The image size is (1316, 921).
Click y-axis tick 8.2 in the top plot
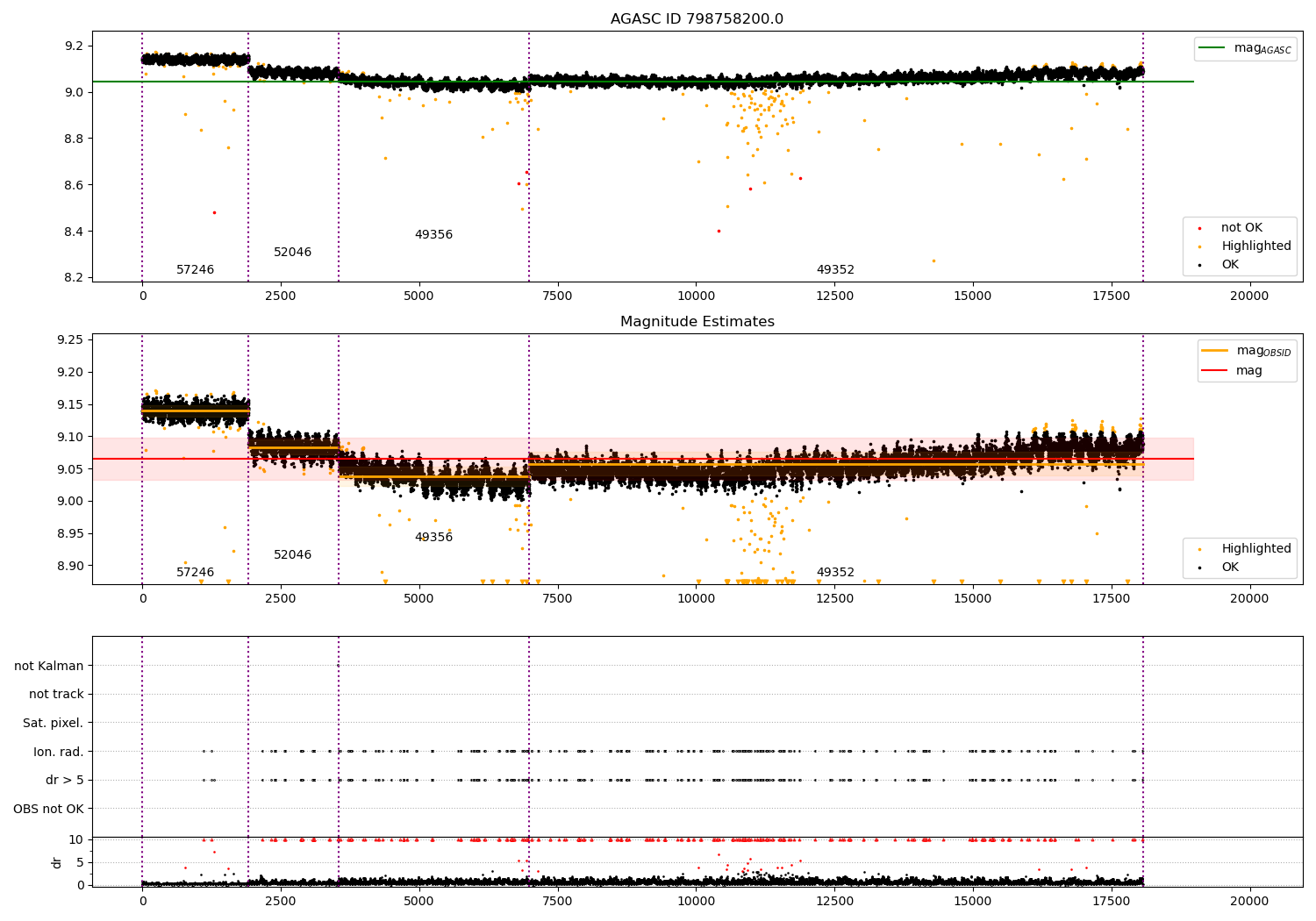coord(75,278)
